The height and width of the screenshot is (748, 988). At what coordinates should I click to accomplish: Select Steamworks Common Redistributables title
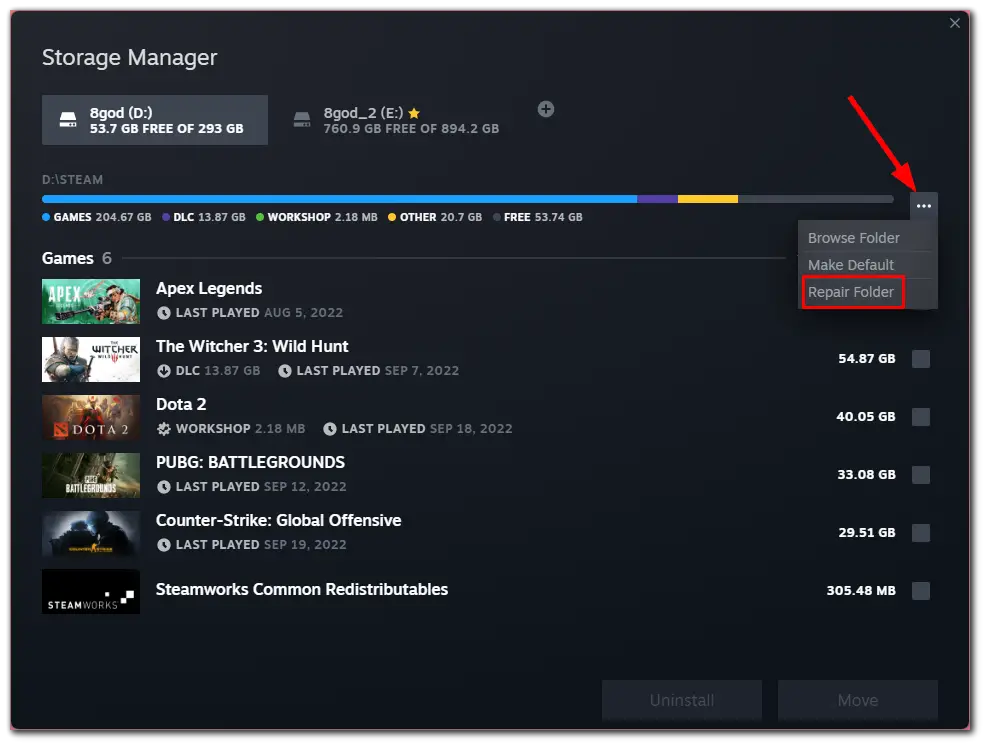coord(302,589)
